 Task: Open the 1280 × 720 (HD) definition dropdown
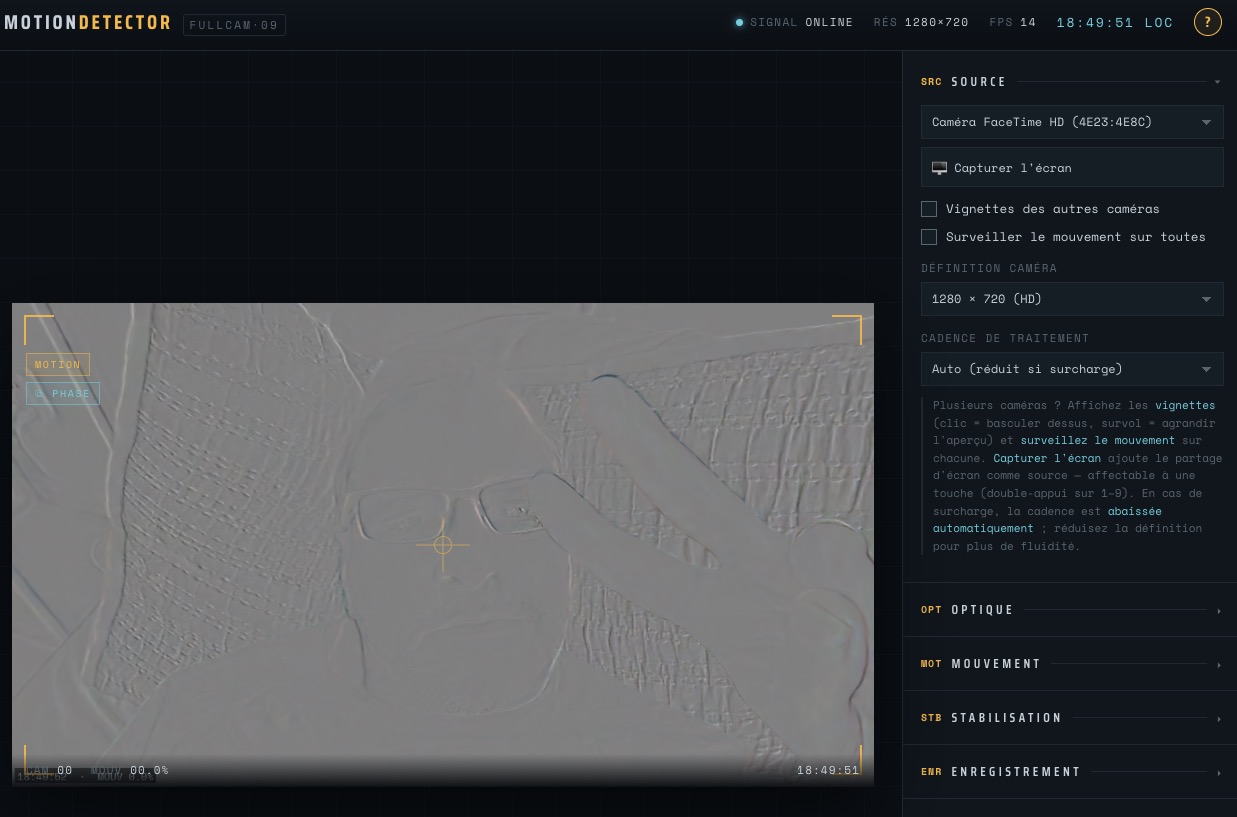coord(1072,299)
